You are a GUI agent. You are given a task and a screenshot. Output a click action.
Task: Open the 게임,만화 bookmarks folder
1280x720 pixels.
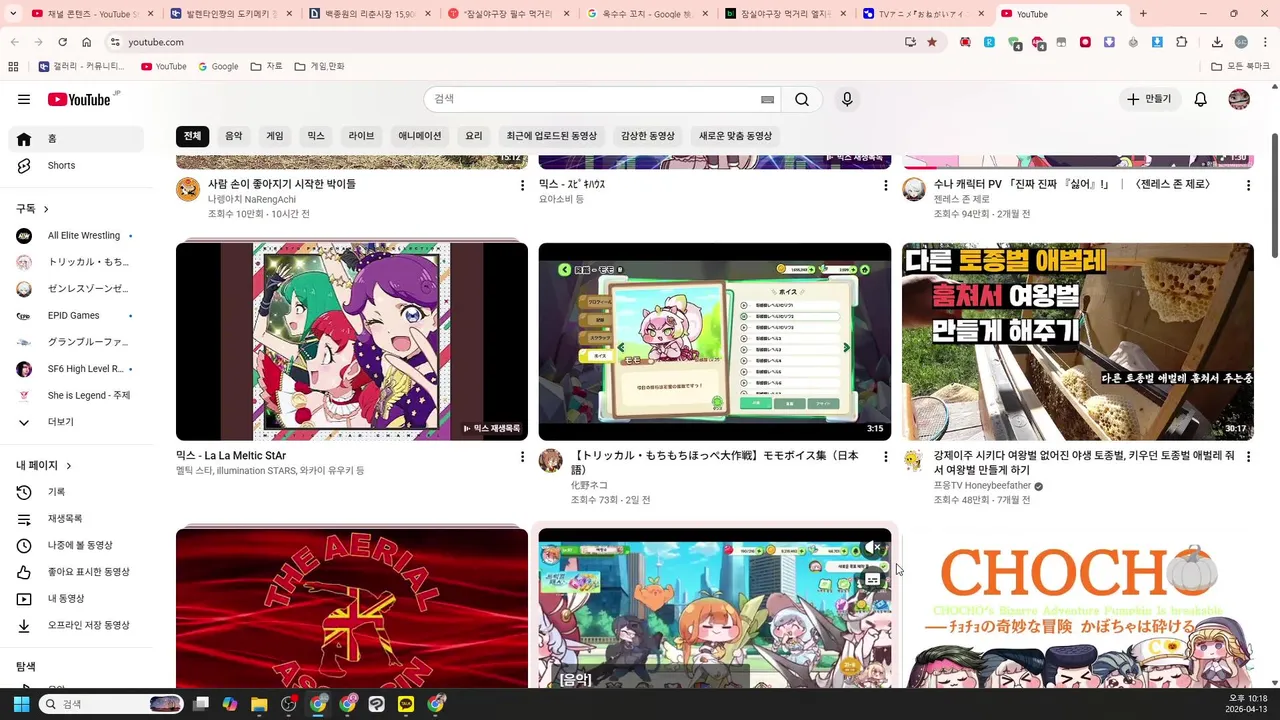(x=320, y=66)
